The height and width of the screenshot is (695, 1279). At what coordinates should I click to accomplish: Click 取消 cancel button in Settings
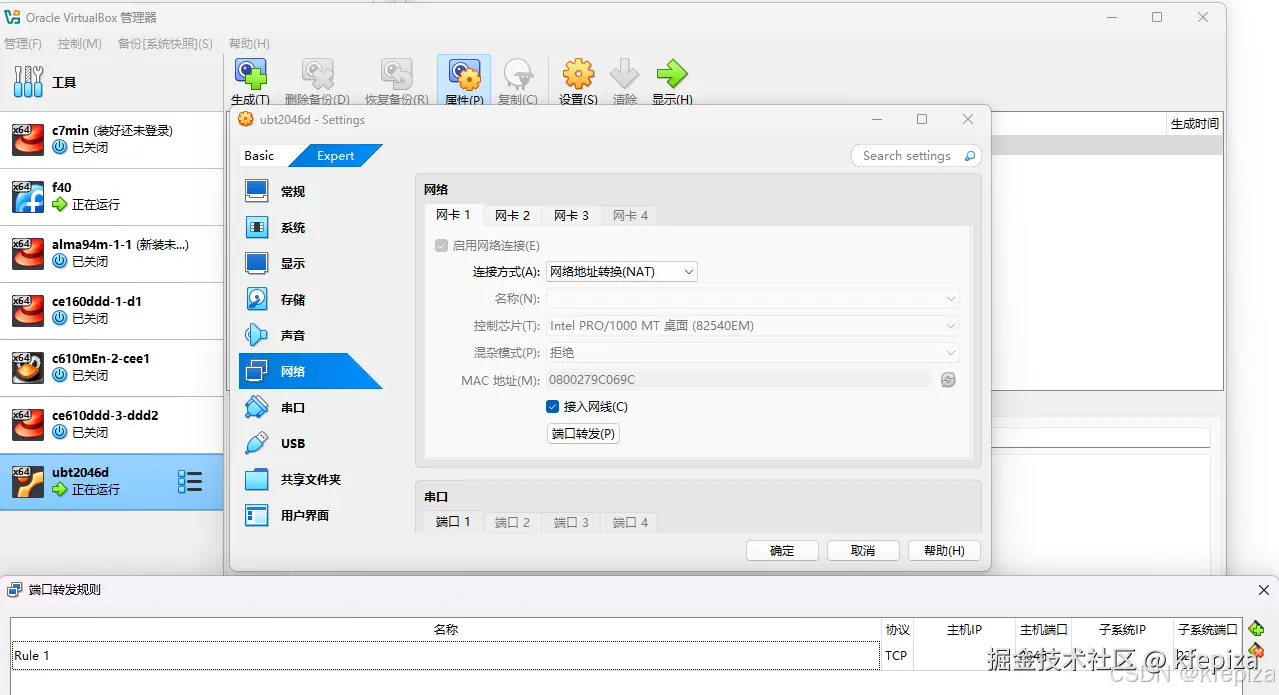pyautogui.click(x=863, y=550)
